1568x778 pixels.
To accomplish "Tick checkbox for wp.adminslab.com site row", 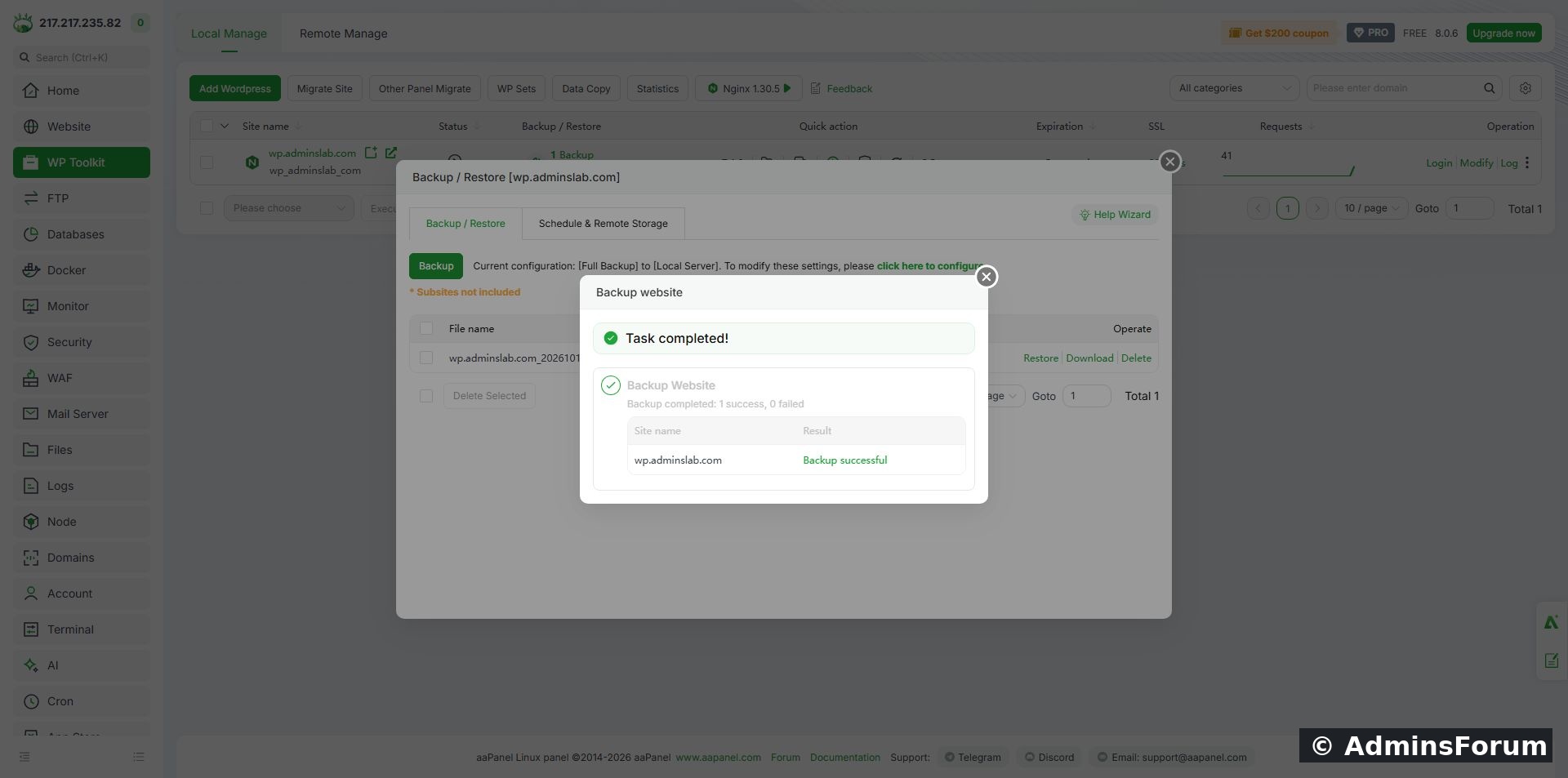I will (x=207, y=162).
